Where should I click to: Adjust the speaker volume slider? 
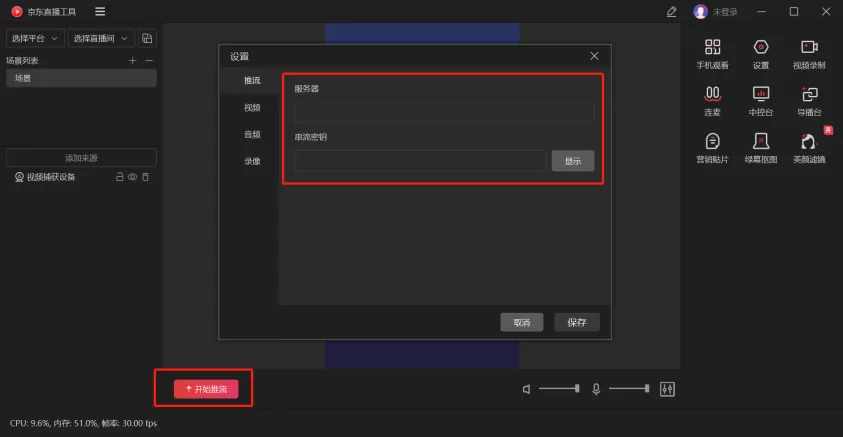pos(559,388)
